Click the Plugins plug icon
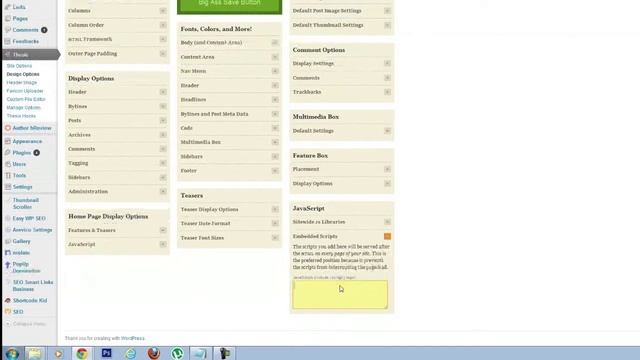Image resolution: width=640 pixels, height=360 pixels. click(x=8, y=153)
